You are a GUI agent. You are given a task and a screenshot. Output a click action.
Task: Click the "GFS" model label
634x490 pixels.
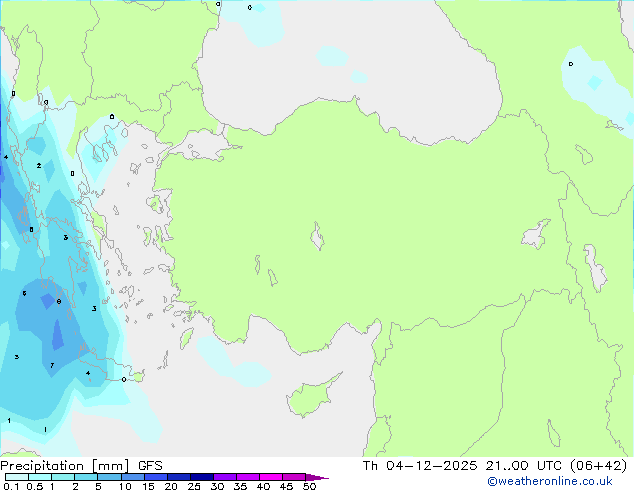click(150, 466)
